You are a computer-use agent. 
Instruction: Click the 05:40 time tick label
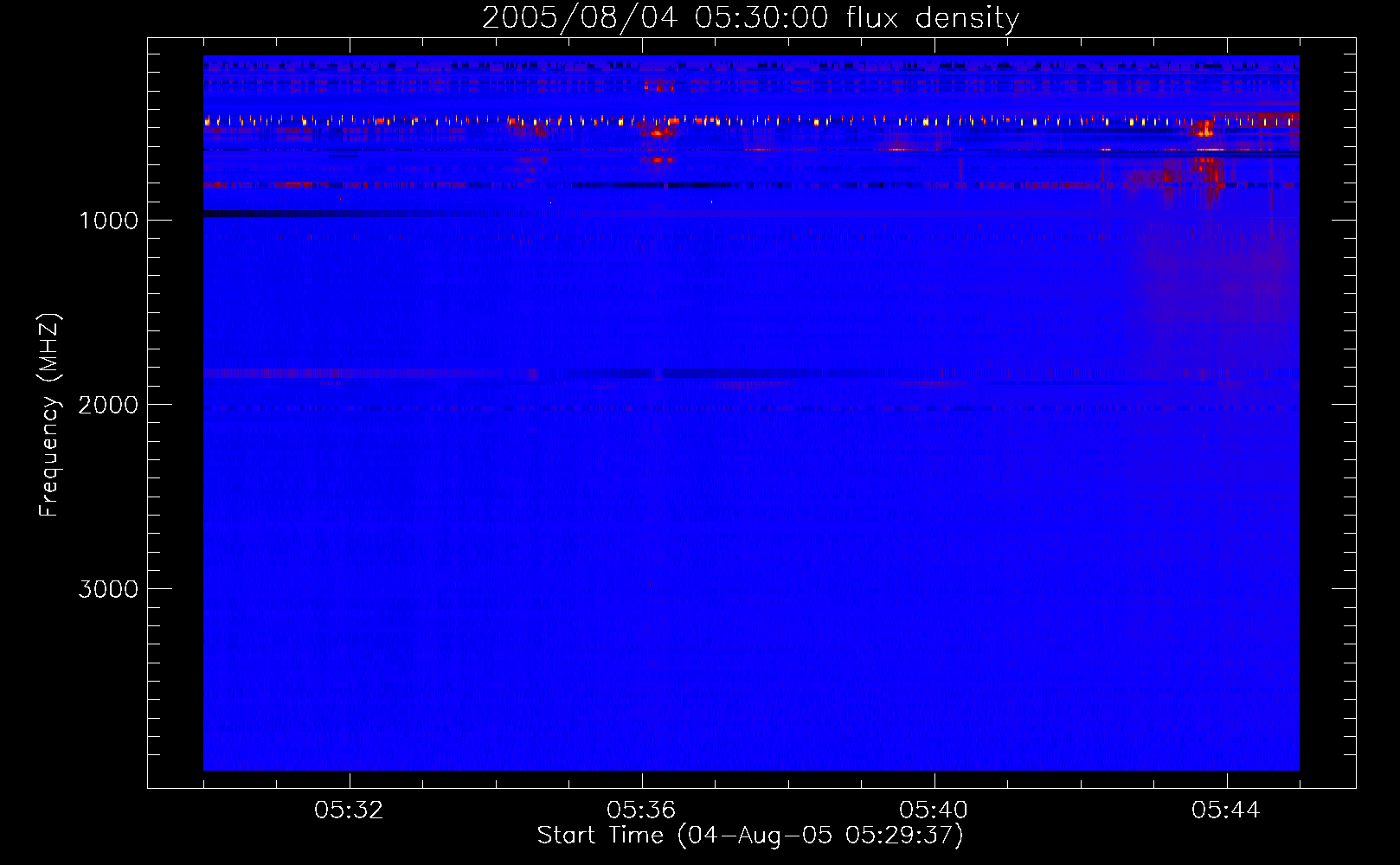point(934,811)
